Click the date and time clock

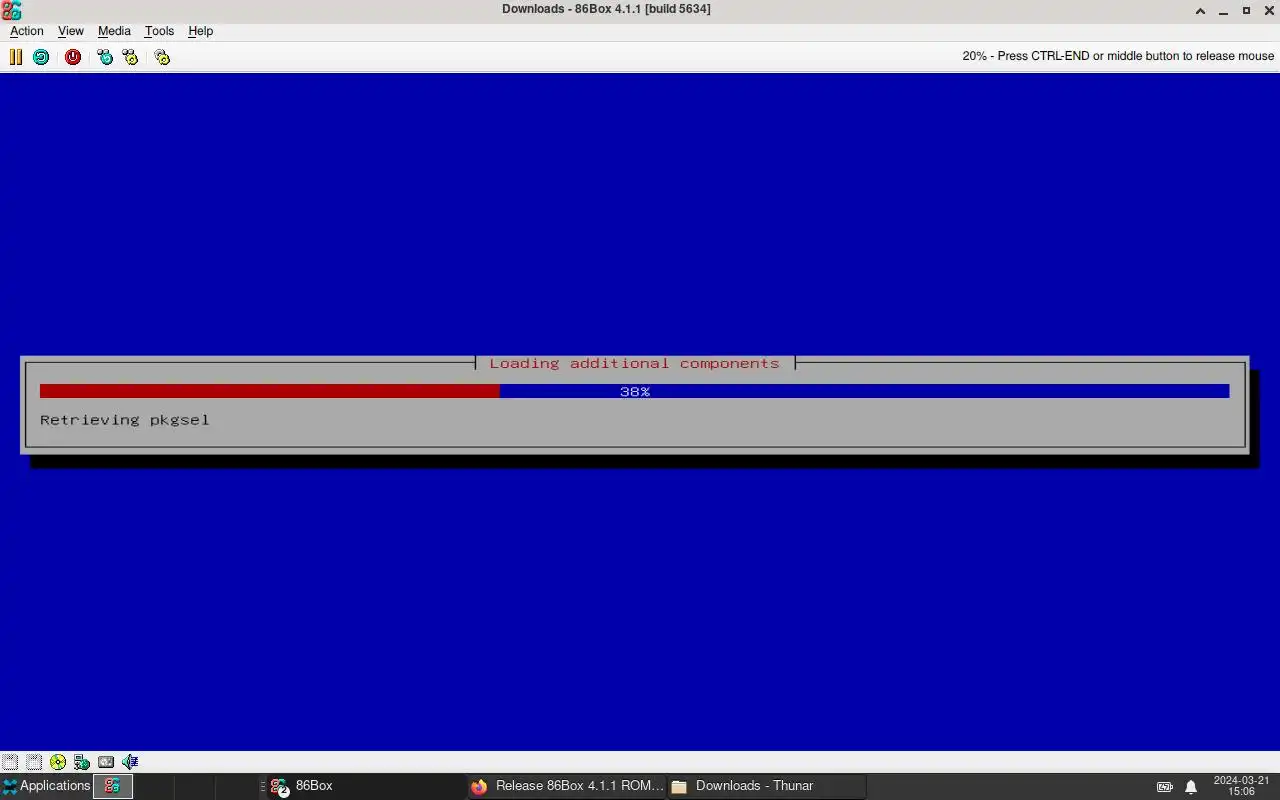click(x=1241, y=786)
